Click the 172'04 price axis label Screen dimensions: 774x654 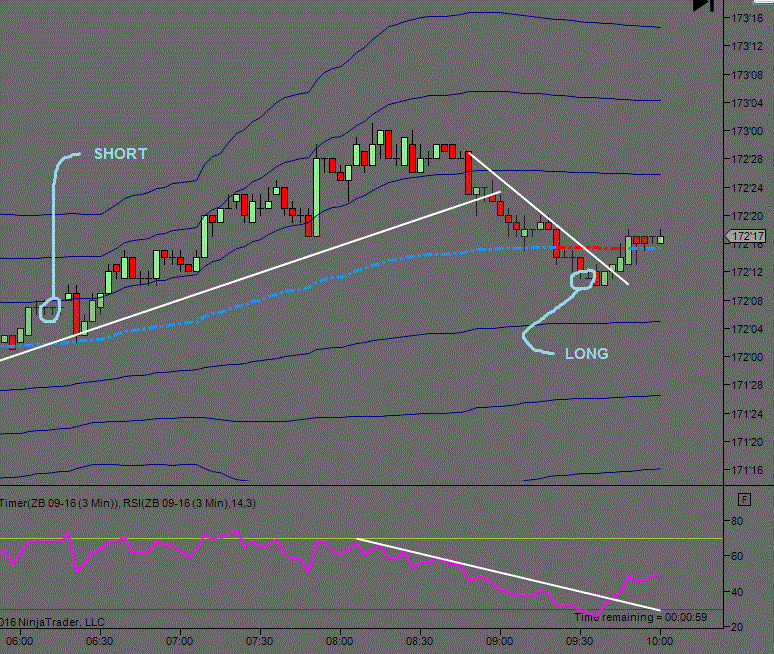(x=747, y=329)
